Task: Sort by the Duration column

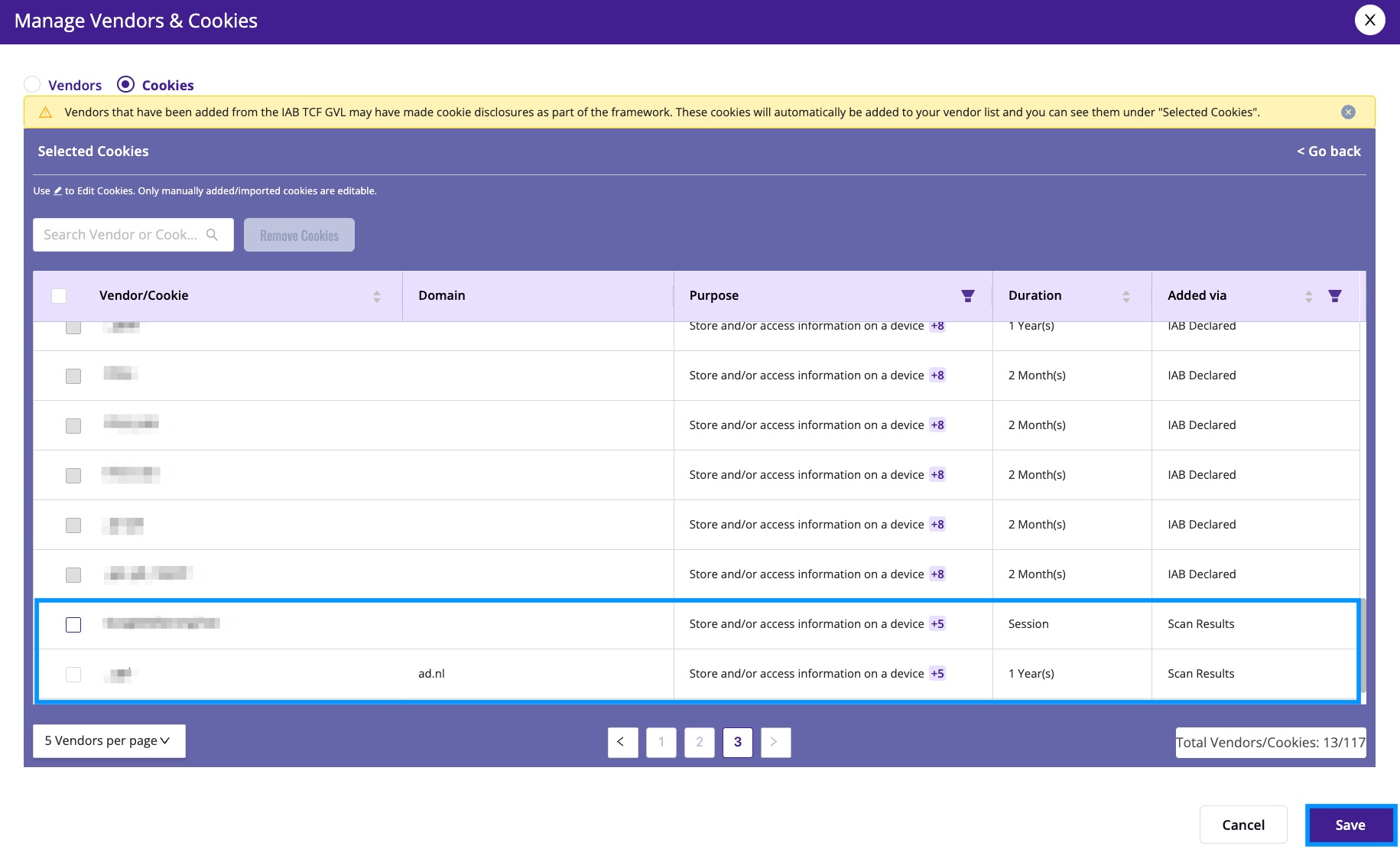Action: [1126, 296]
